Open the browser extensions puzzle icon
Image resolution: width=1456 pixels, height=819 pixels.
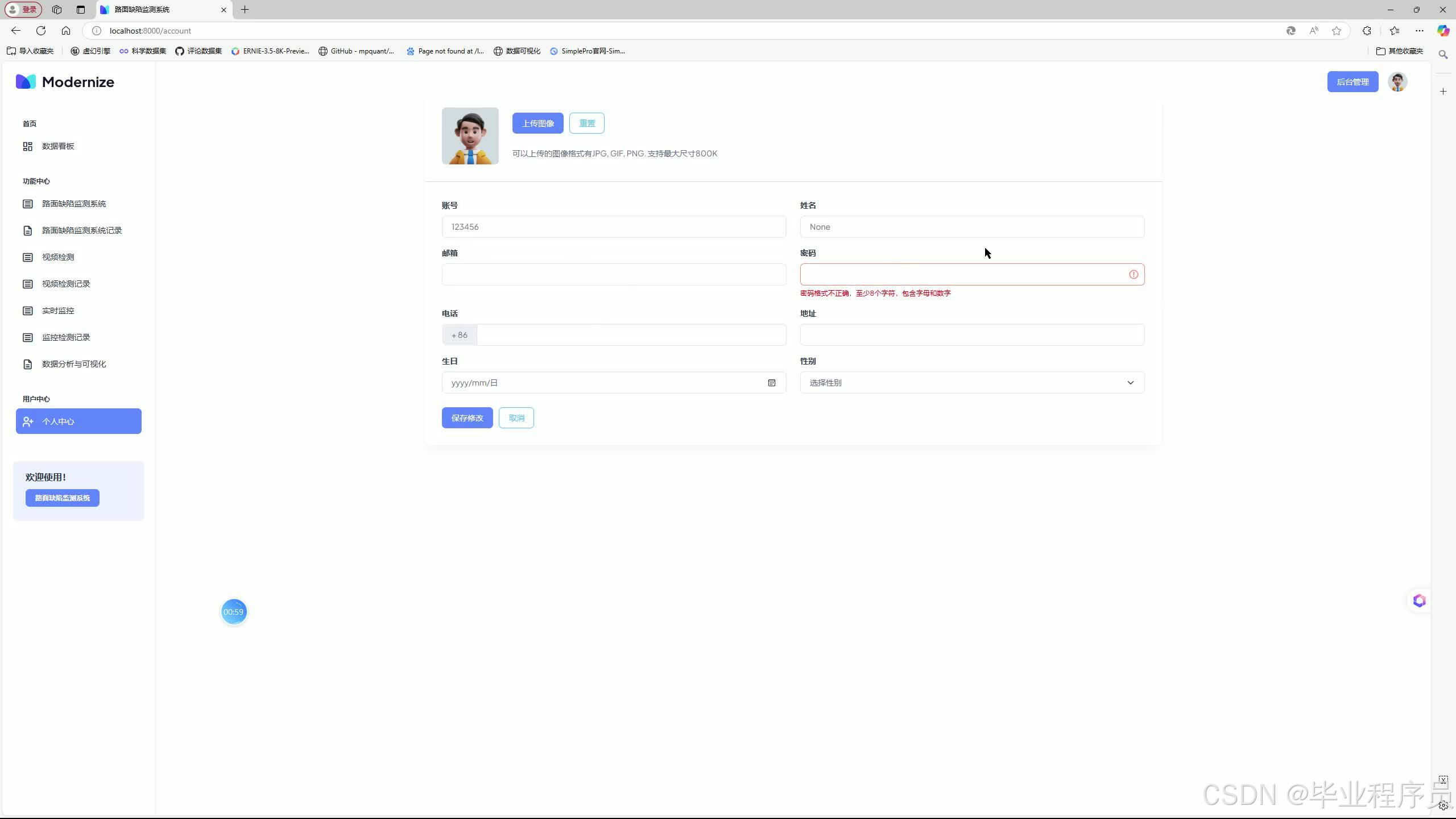coord(1367,31)
